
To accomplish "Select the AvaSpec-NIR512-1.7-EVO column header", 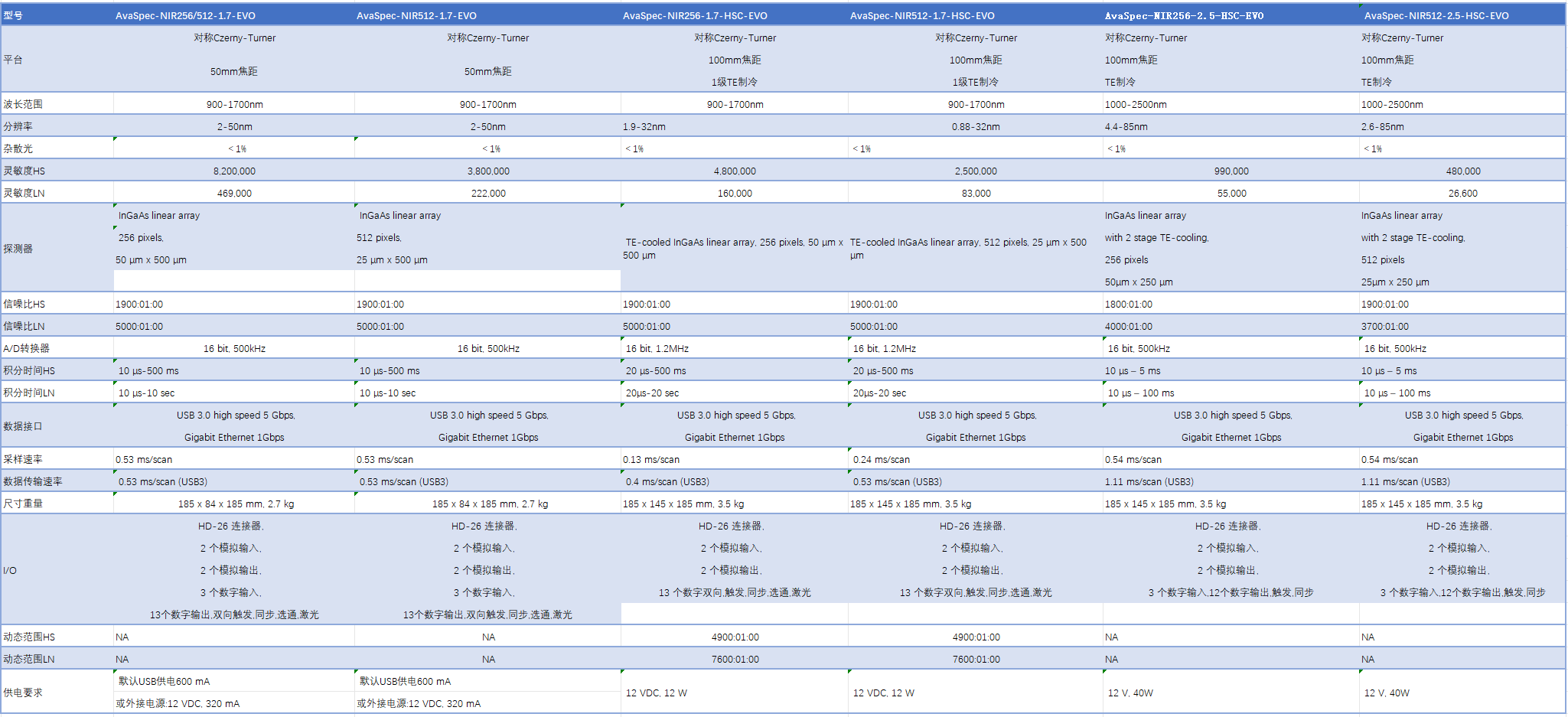I will pyautogui.click(x=487, y=15).
